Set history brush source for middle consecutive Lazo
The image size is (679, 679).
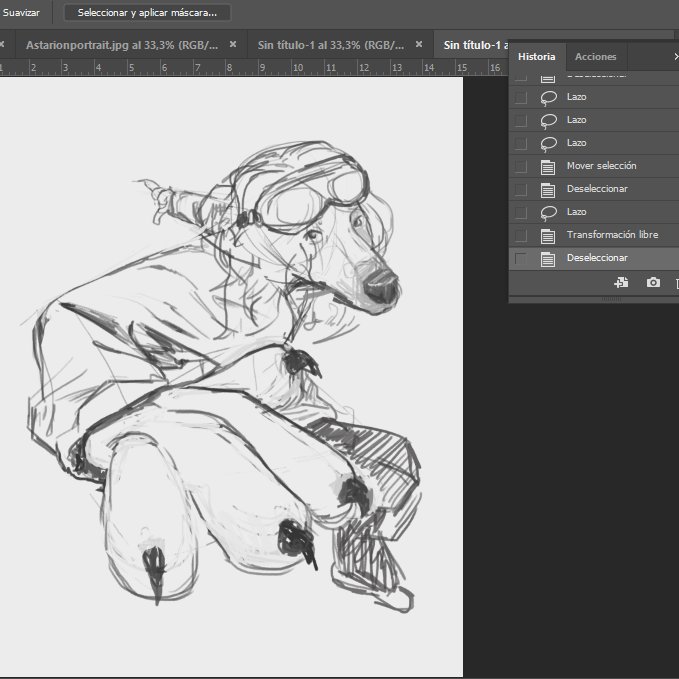pos(521,120)
